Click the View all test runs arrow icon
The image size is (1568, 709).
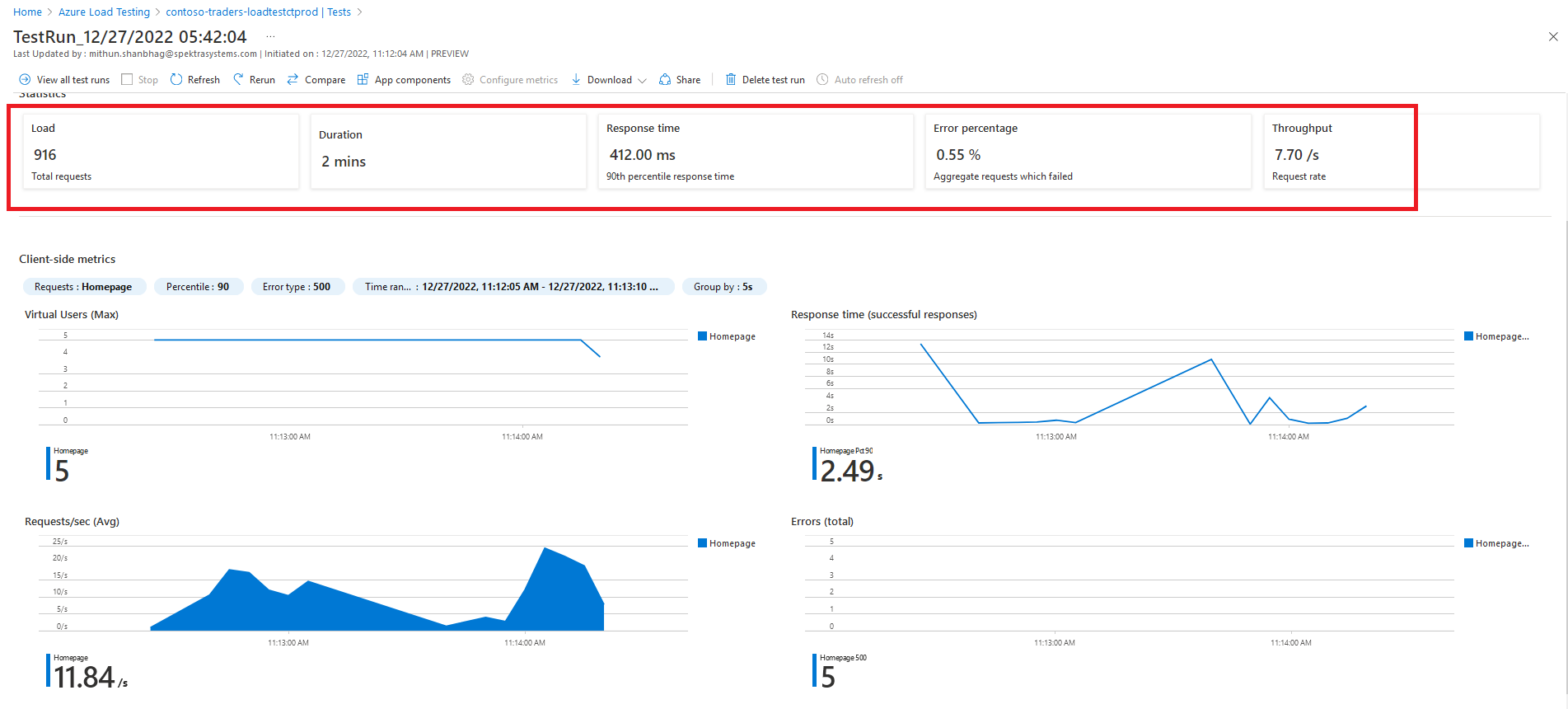(25, 80)
